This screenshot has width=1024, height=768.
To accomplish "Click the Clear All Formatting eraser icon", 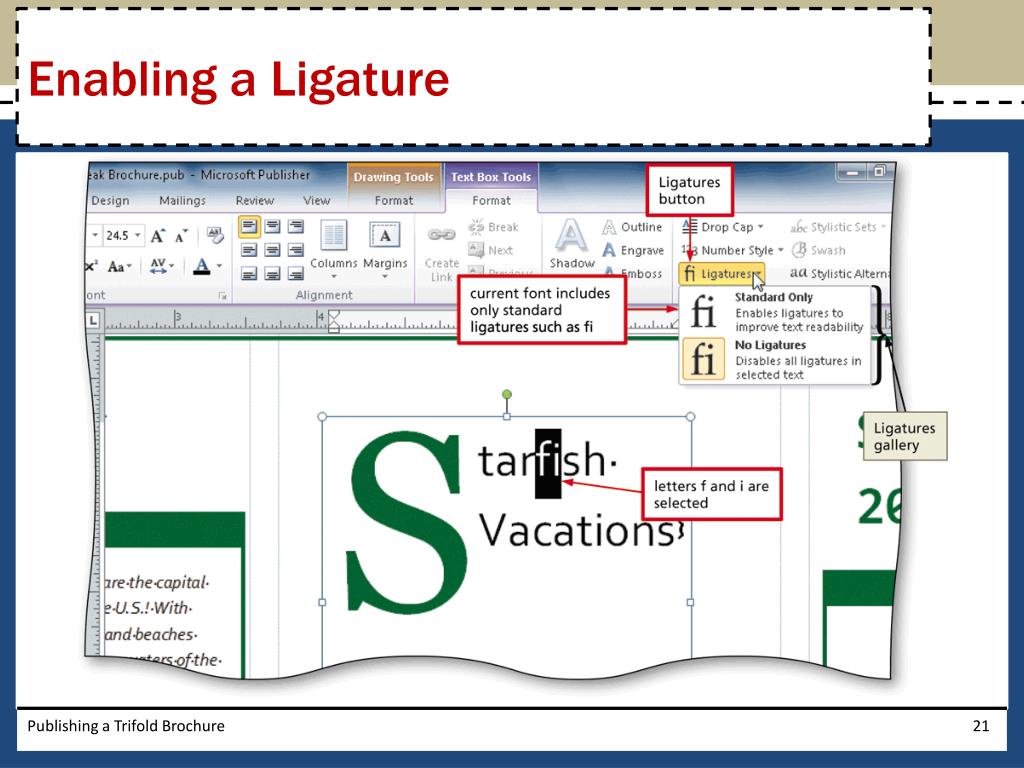I will 215,235.
